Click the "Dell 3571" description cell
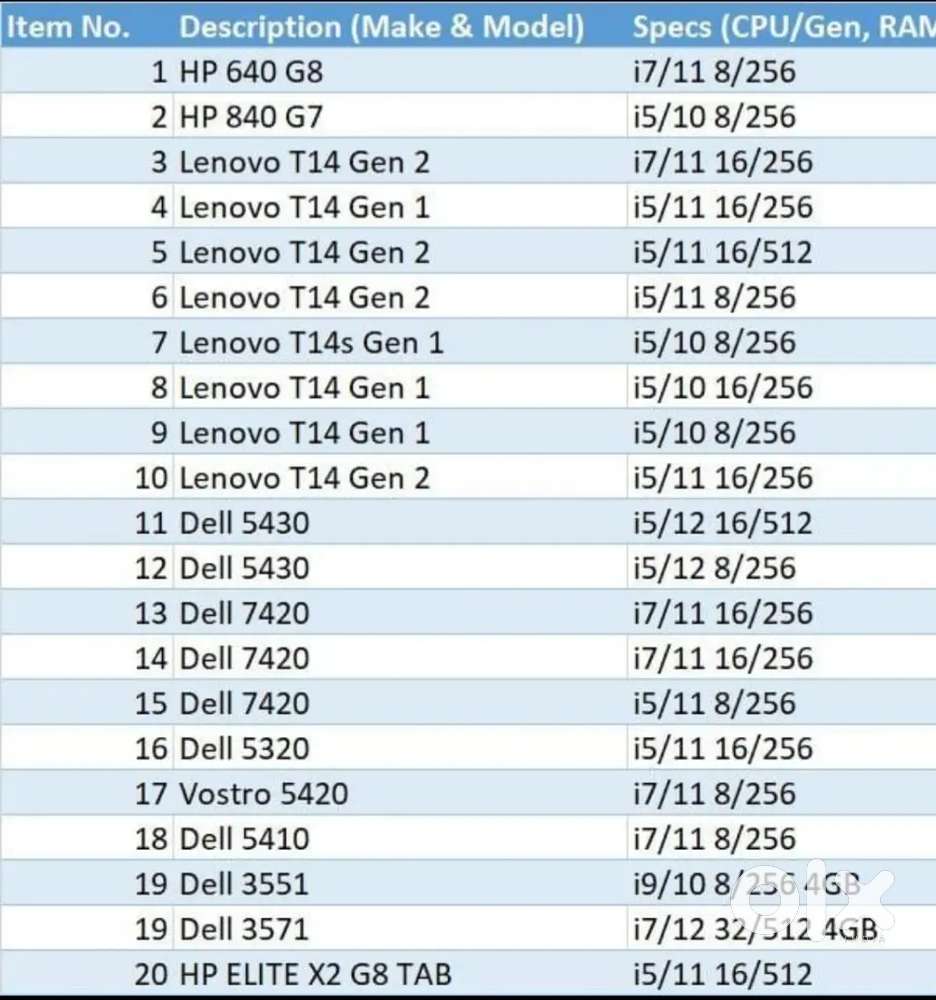This screenshot has height=1000, width=936. click(x=244, y=930)
